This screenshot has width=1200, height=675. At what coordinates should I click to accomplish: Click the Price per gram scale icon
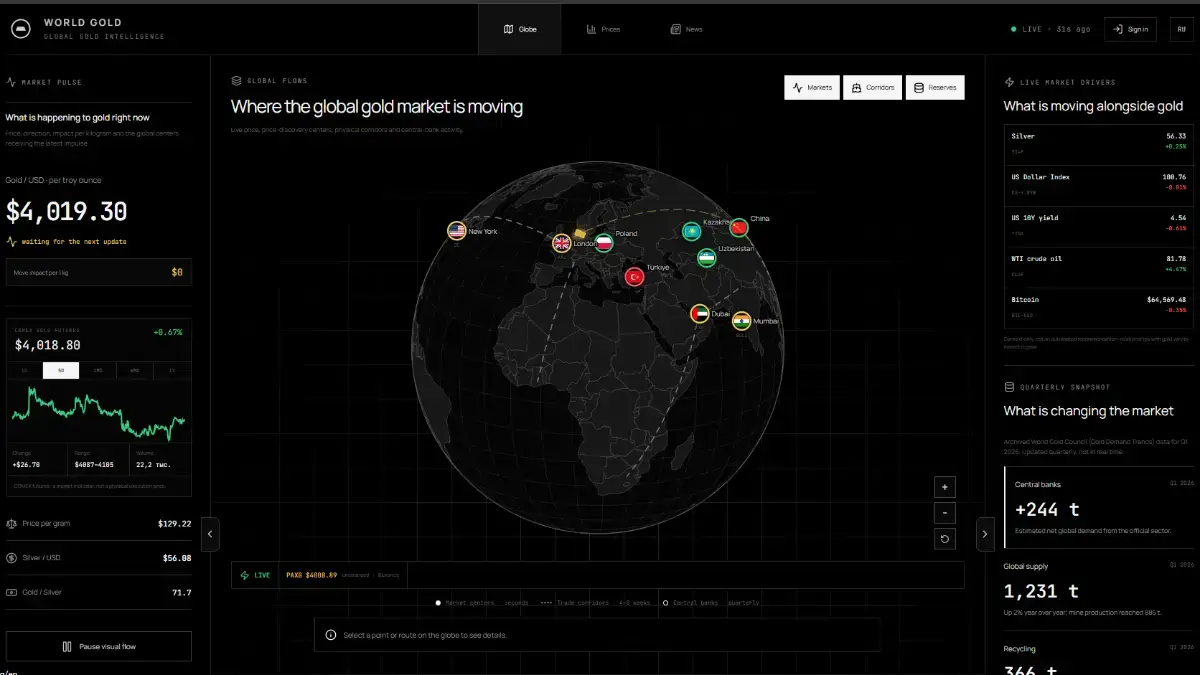click(x=11, y=523)
